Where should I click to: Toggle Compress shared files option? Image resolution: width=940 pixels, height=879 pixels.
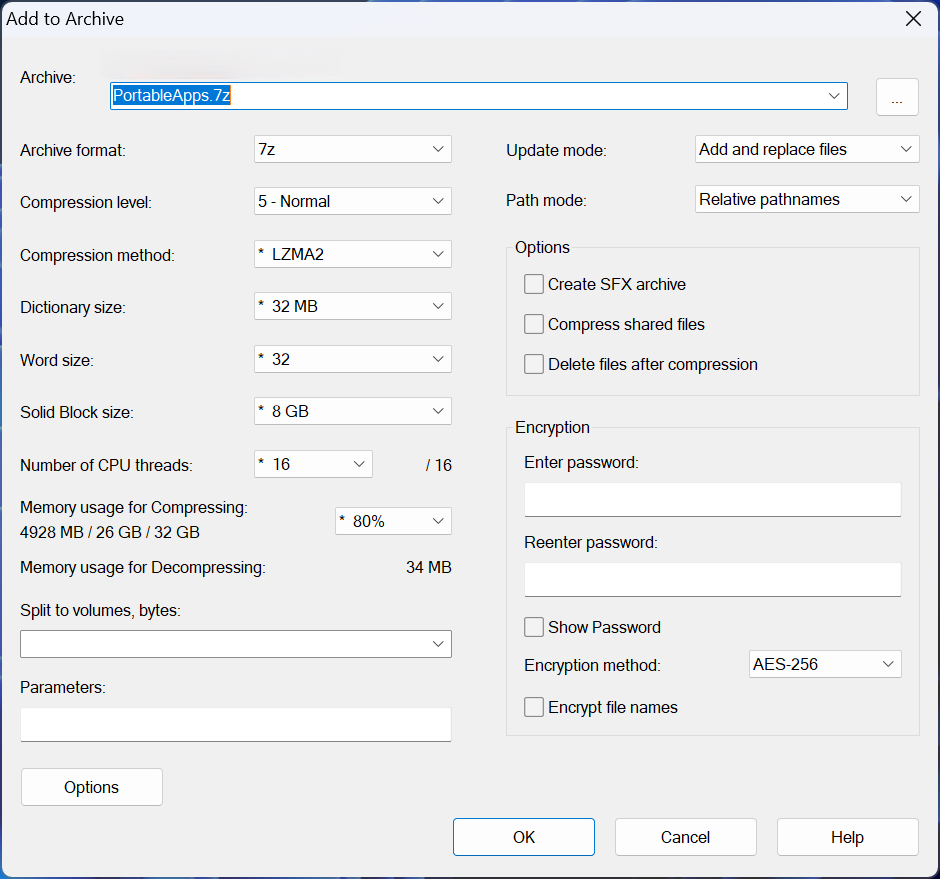[534, 324]
